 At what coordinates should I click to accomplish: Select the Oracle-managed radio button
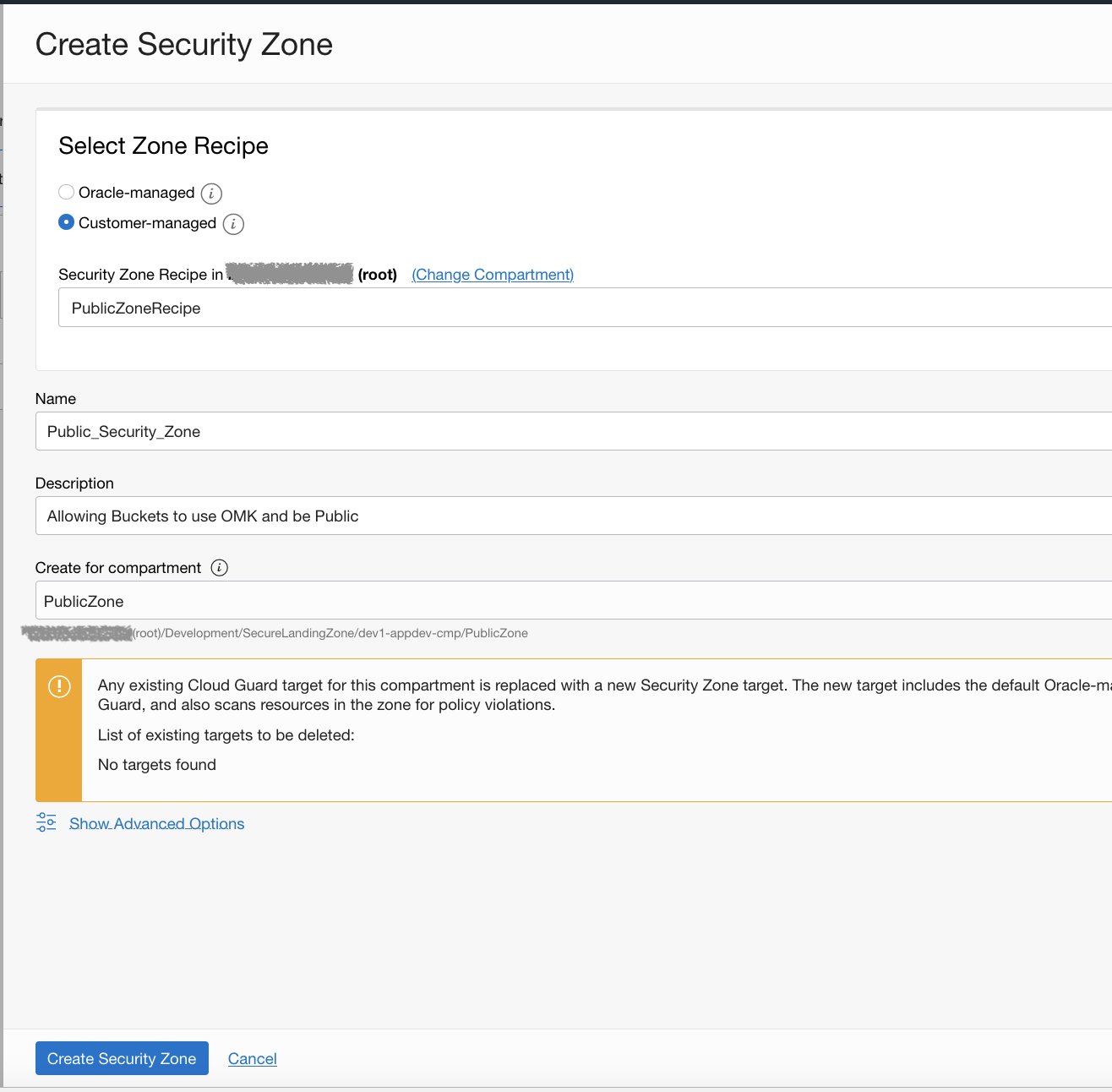coord(66,192)
